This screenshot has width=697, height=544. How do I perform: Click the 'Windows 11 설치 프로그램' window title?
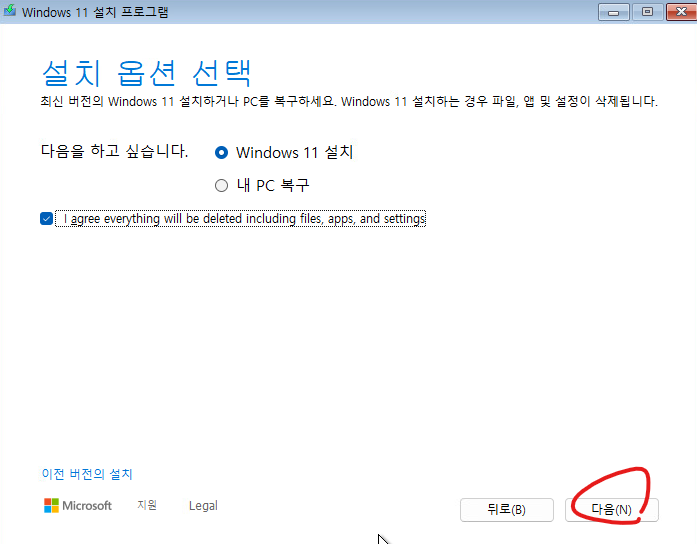tap(95, 12)
